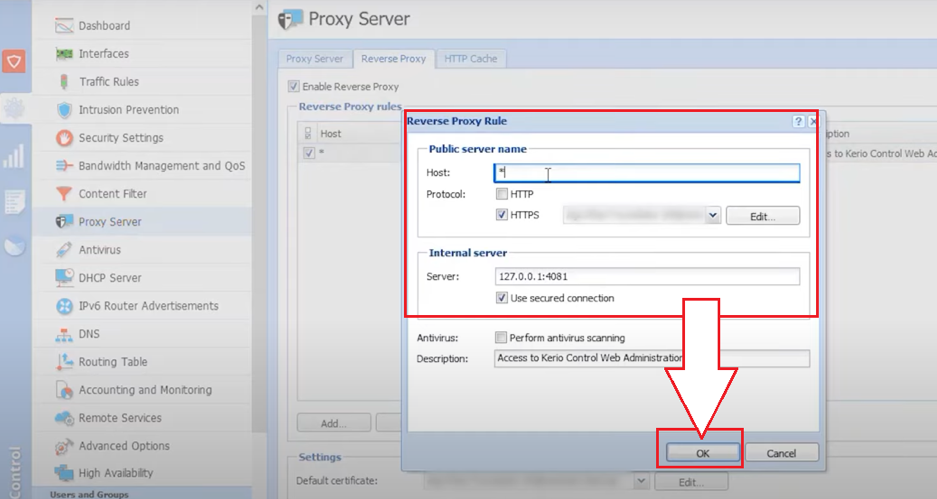Screen dimensions: 937x499
Task: Toggle the Enable Reverse Proxy checkbox
Action: pyautogui.click(x=293, y=87)
